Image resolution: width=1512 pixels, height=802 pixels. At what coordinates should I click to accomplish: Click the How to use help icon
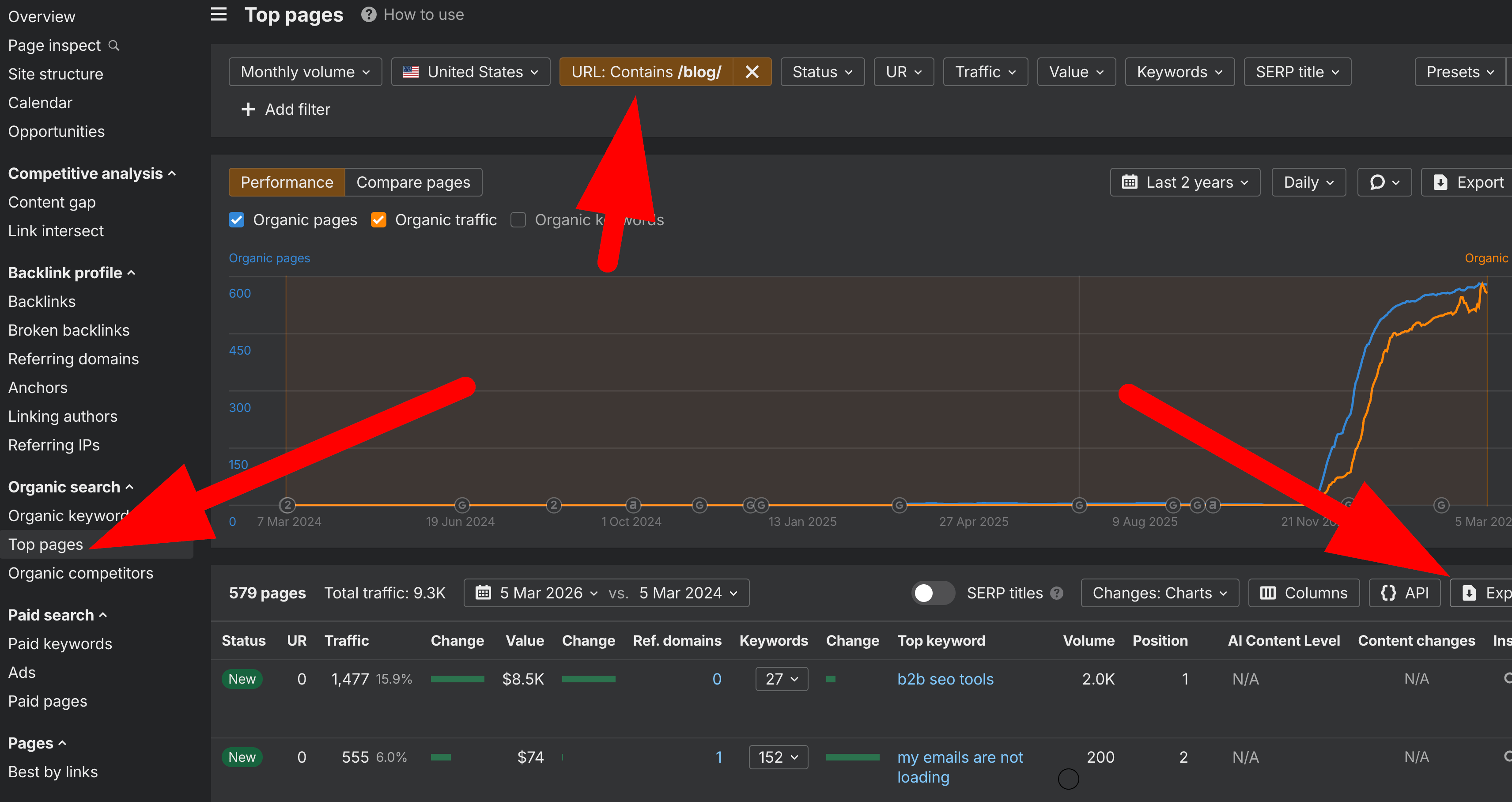[x=369, y=15]
